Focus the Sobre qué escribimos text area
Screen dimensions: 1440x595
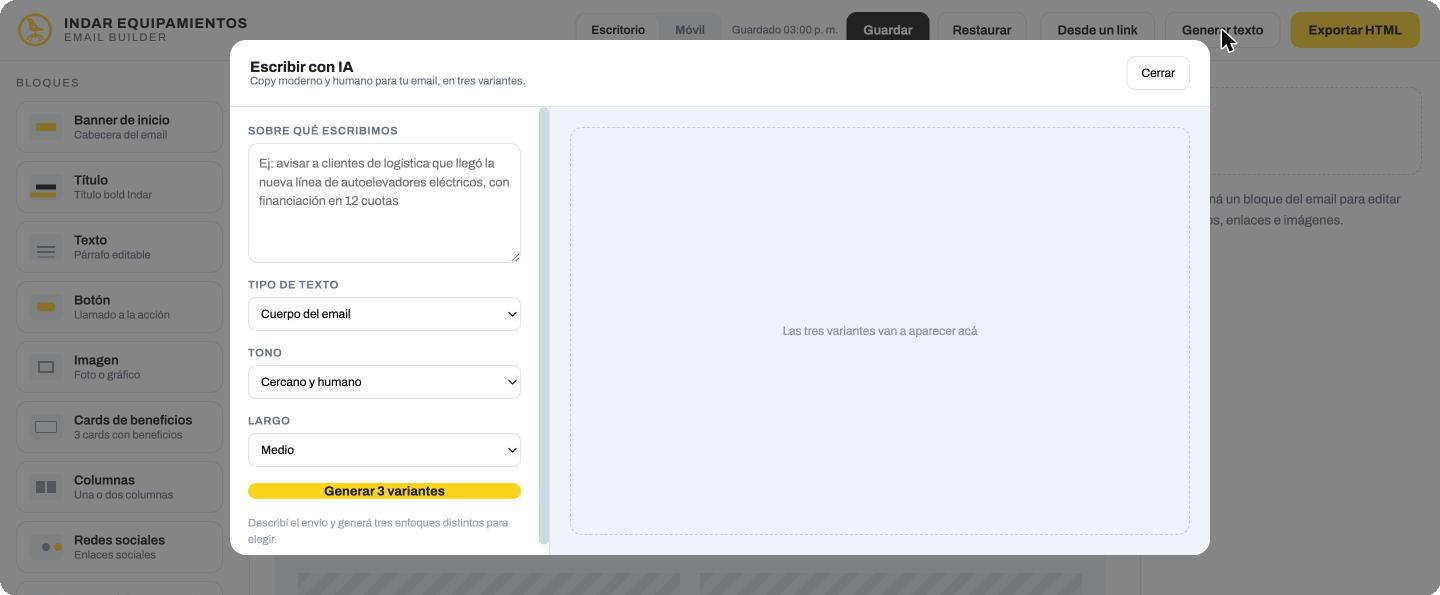(384, 203)
